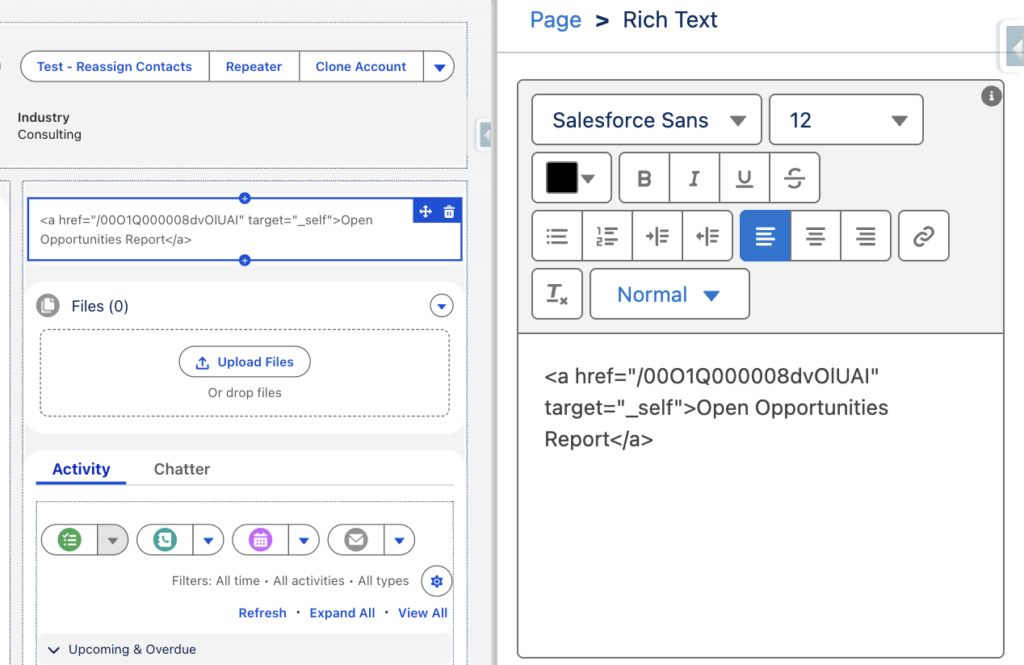
Task: Open the Normal paragraph style dropdown
Action: coord(669,293)
